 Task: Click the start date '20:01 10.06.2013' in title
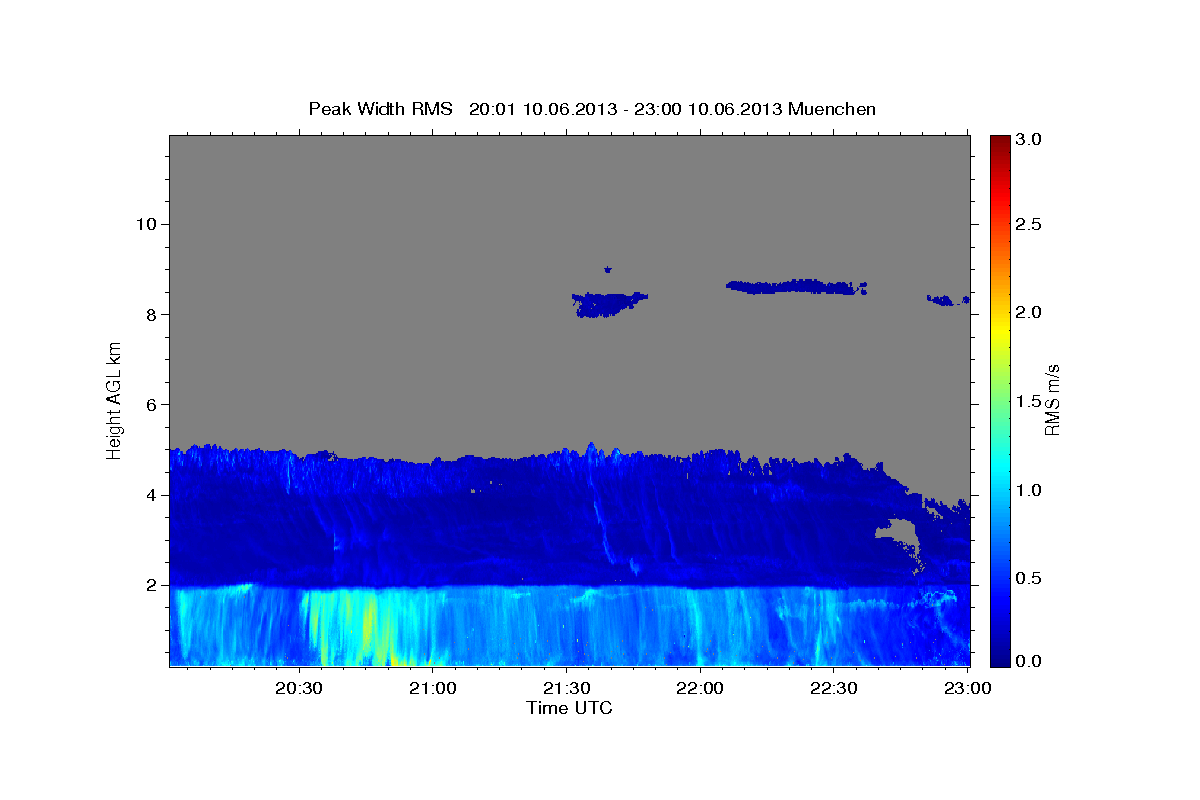(544, 108)
